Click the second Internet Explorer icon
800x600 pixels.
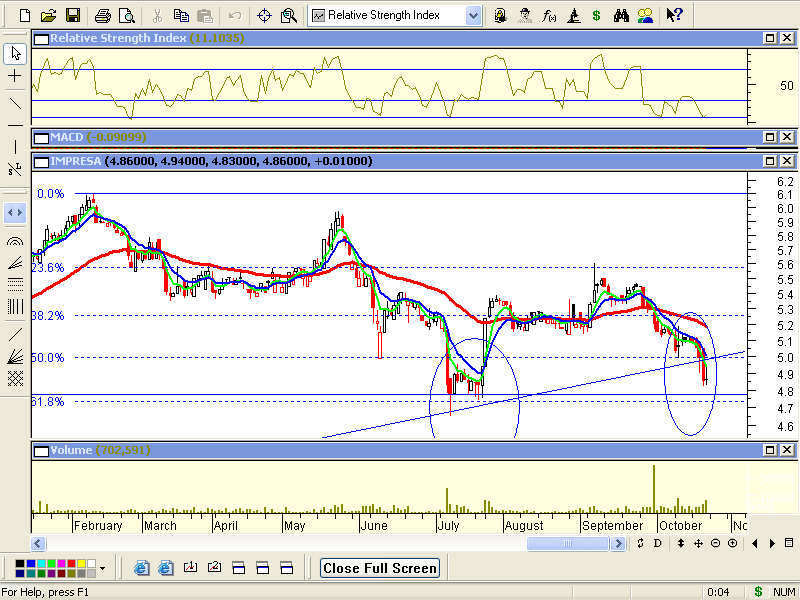[x=165, y=568]
